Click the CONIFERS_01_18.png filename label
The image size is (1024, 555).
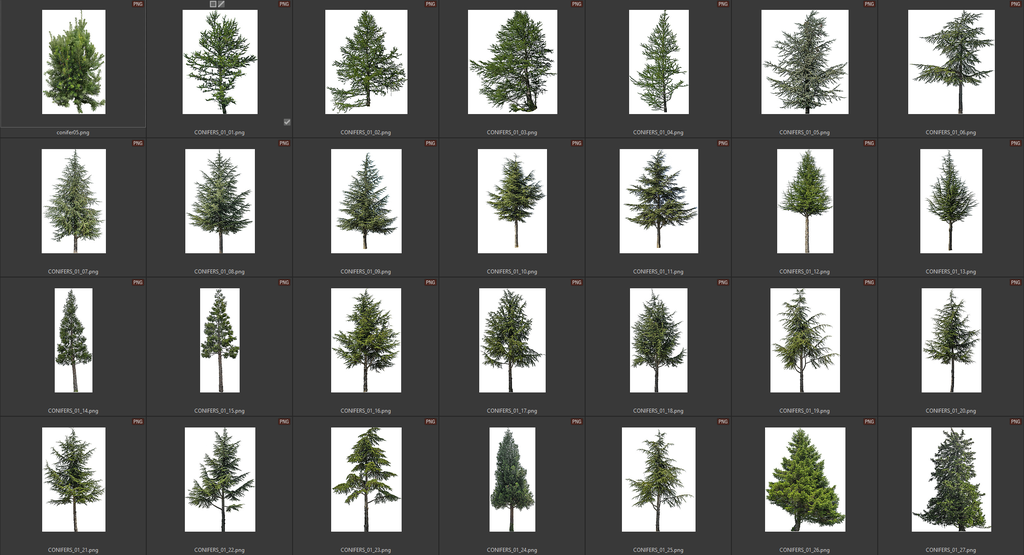658,410
